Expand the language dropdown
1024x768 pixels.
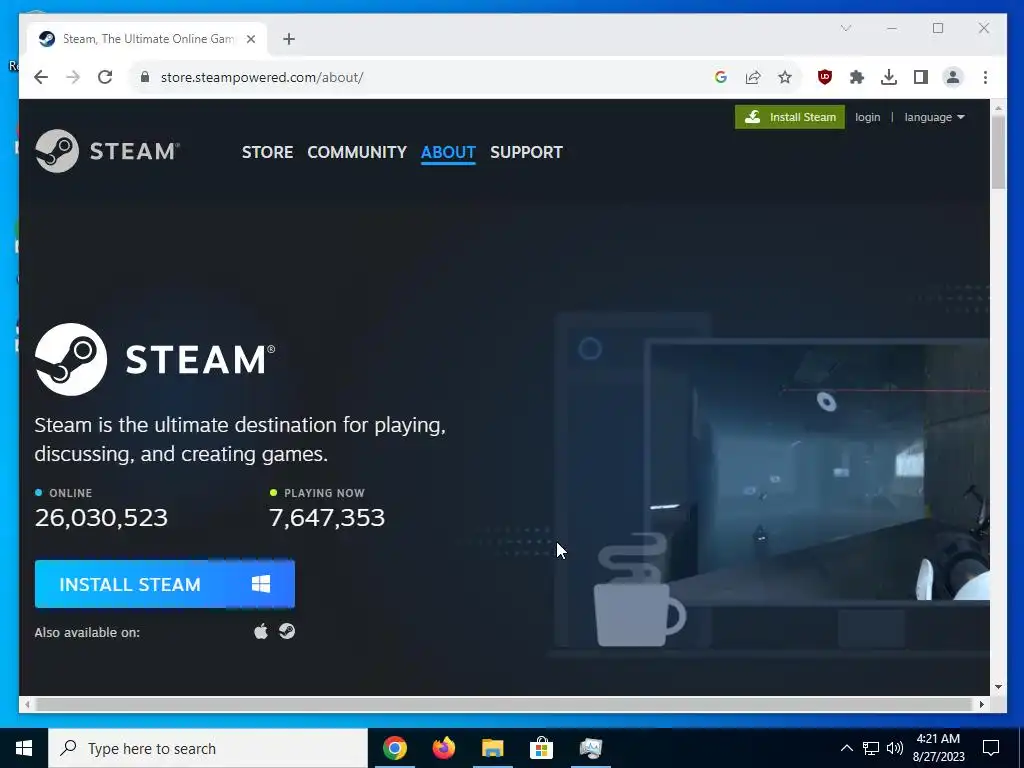click(935, 117)
